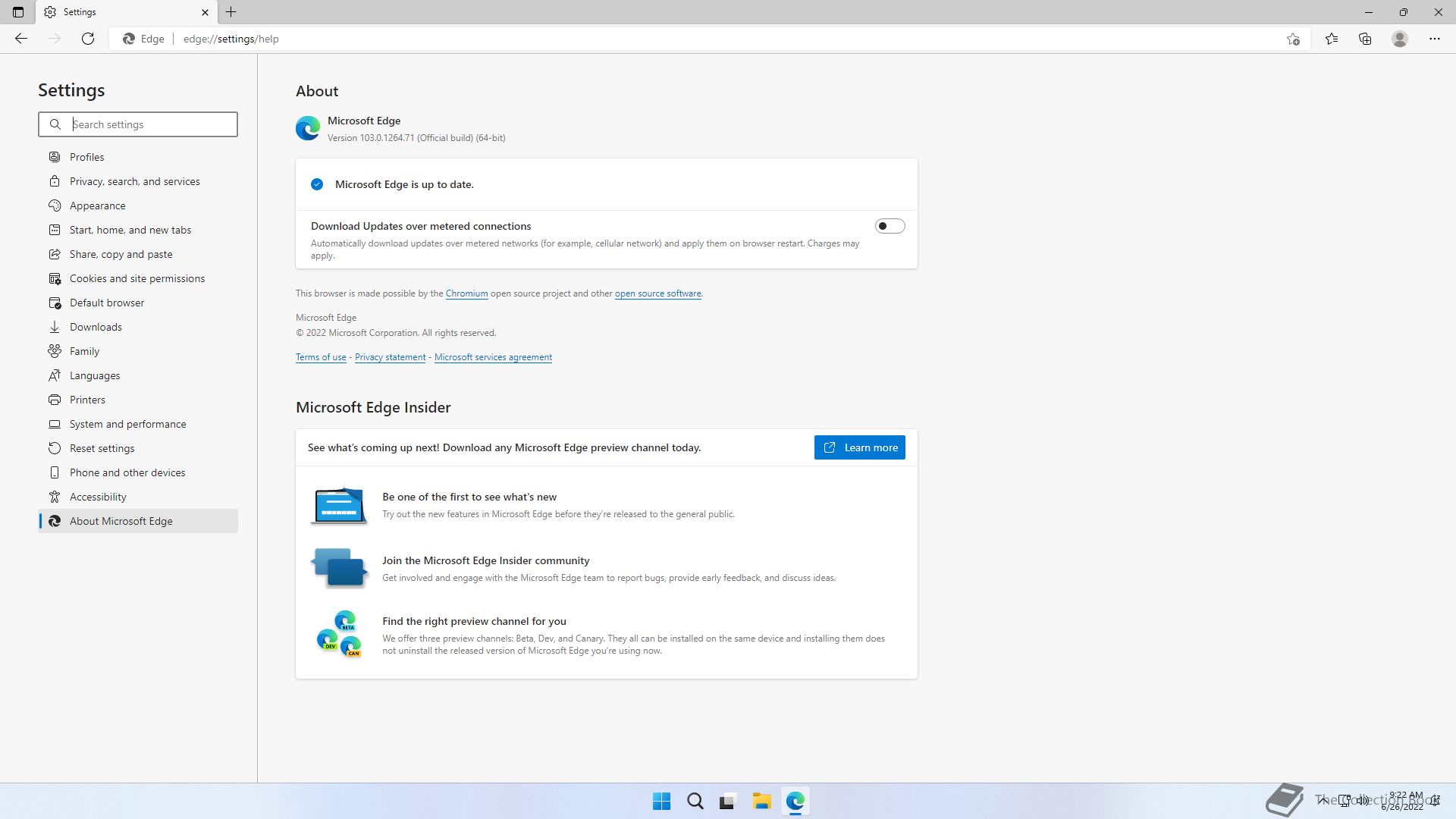Image resolution: width=1456 pixels, height=819 pixels.
Task: Open Task View on taskbar
Action: [x=728, y=802]
